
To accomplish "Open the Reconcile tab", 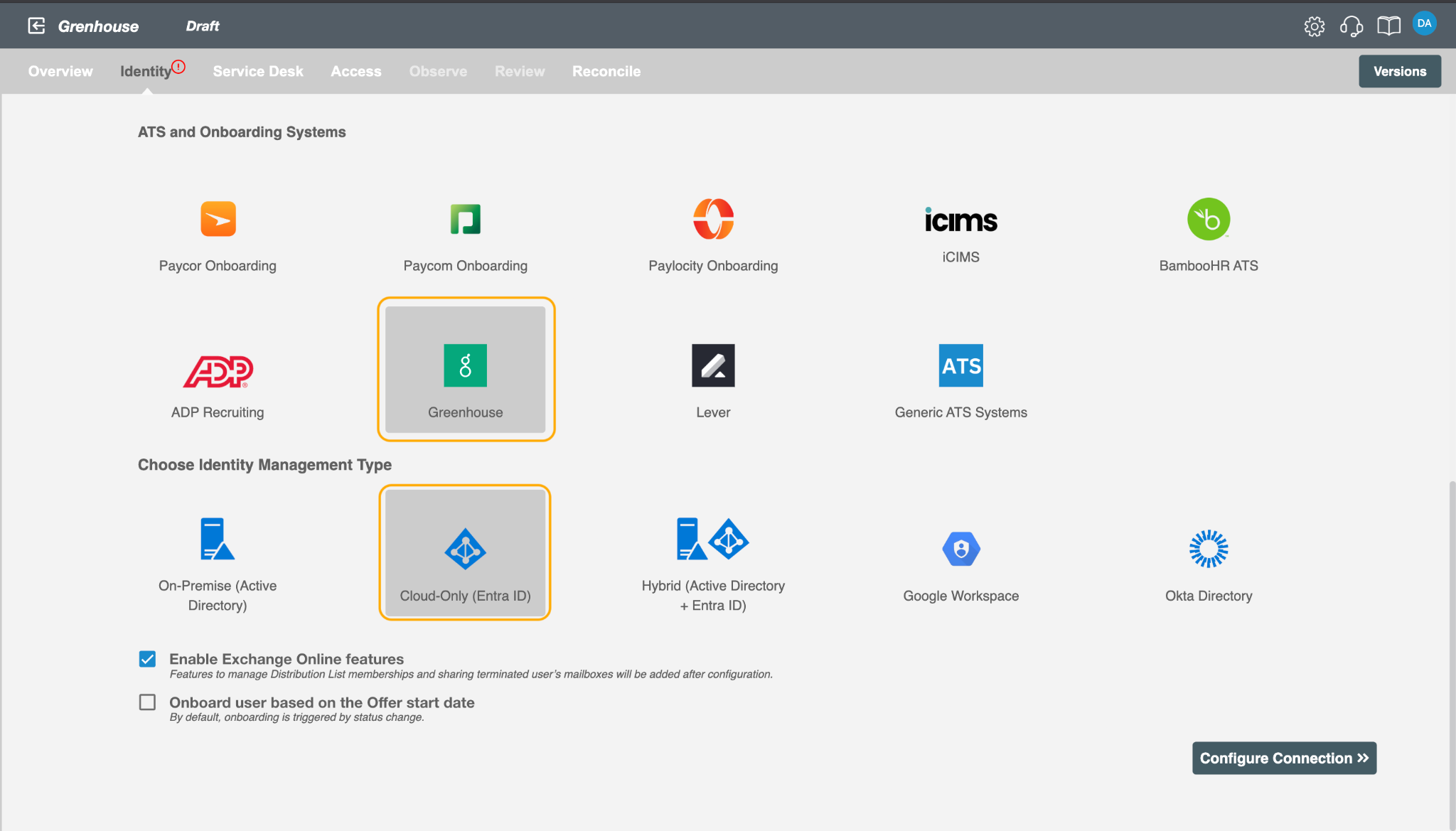I will click(x=606, y=71).
